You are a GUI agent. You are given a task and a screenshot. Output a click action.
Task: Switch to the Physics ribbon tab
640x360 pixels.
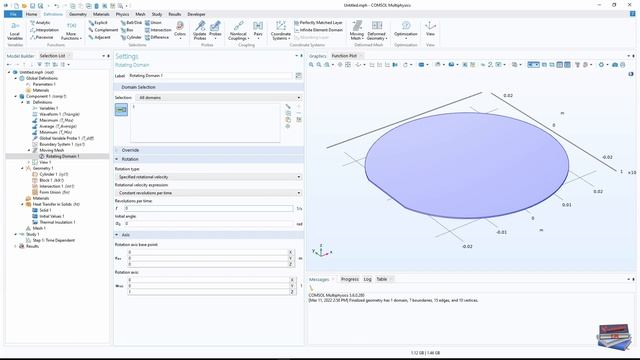(122, 14)
